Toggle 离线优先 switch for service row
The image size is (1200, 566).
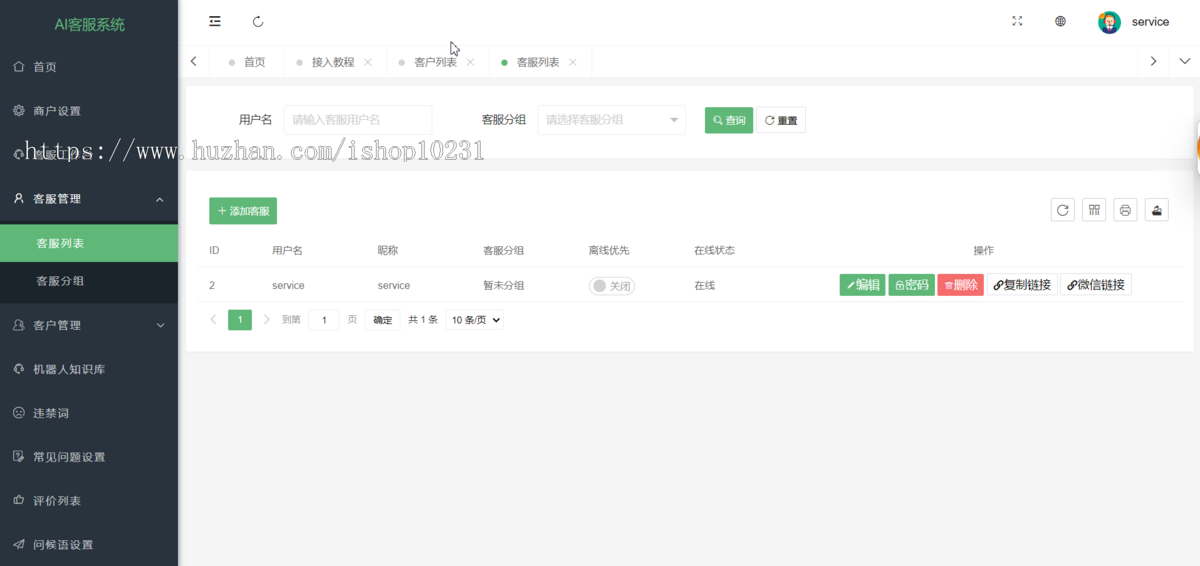coord(612,286)
